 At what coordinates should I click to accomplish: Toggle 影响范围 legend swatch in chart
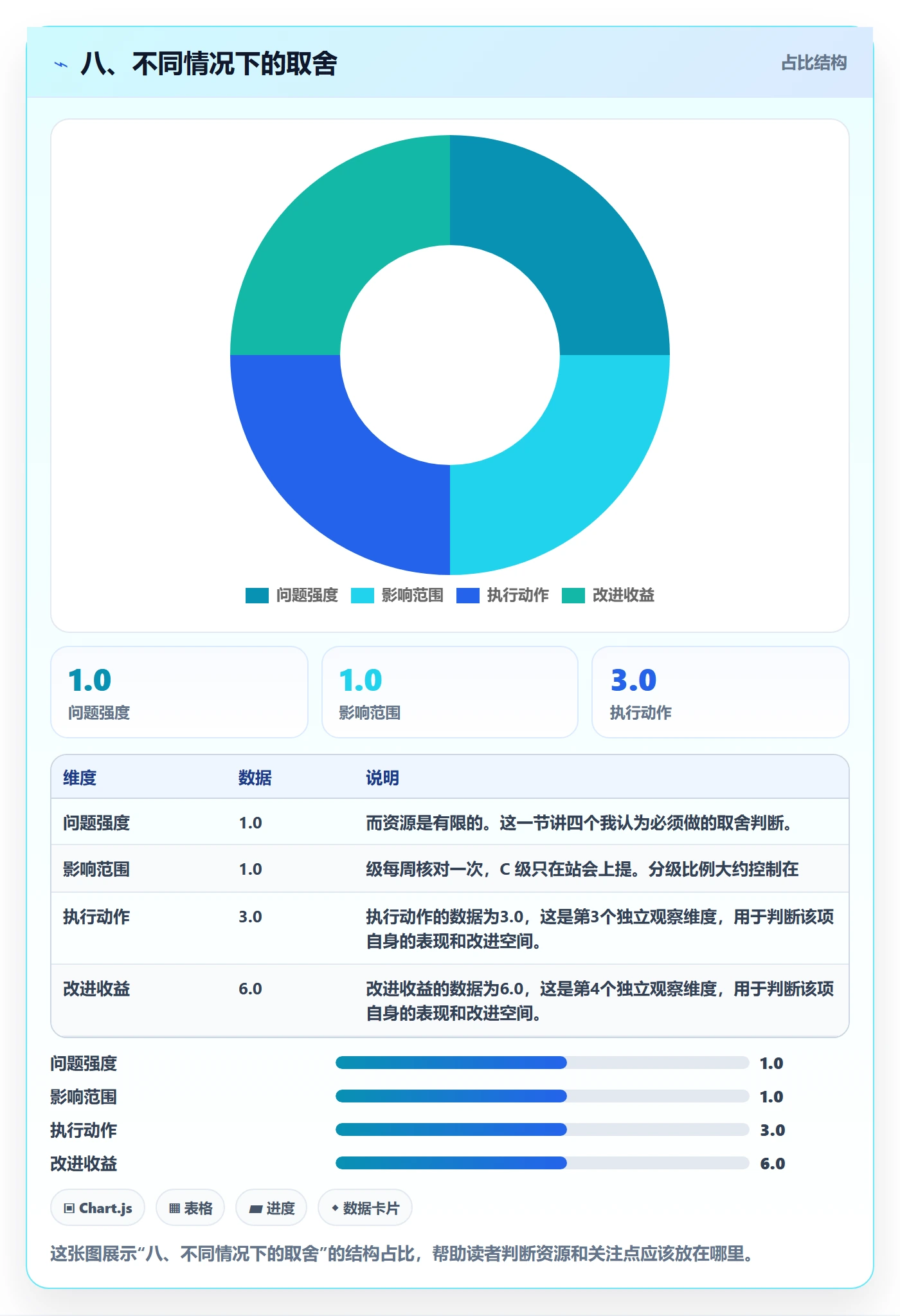coord(362,596)
